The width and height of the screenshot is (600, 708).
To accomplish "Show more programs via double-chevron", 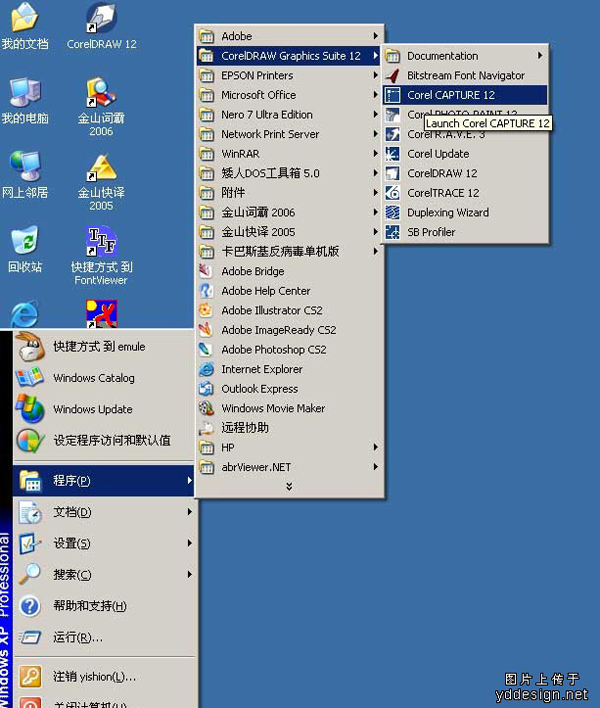I will (289, 486).
